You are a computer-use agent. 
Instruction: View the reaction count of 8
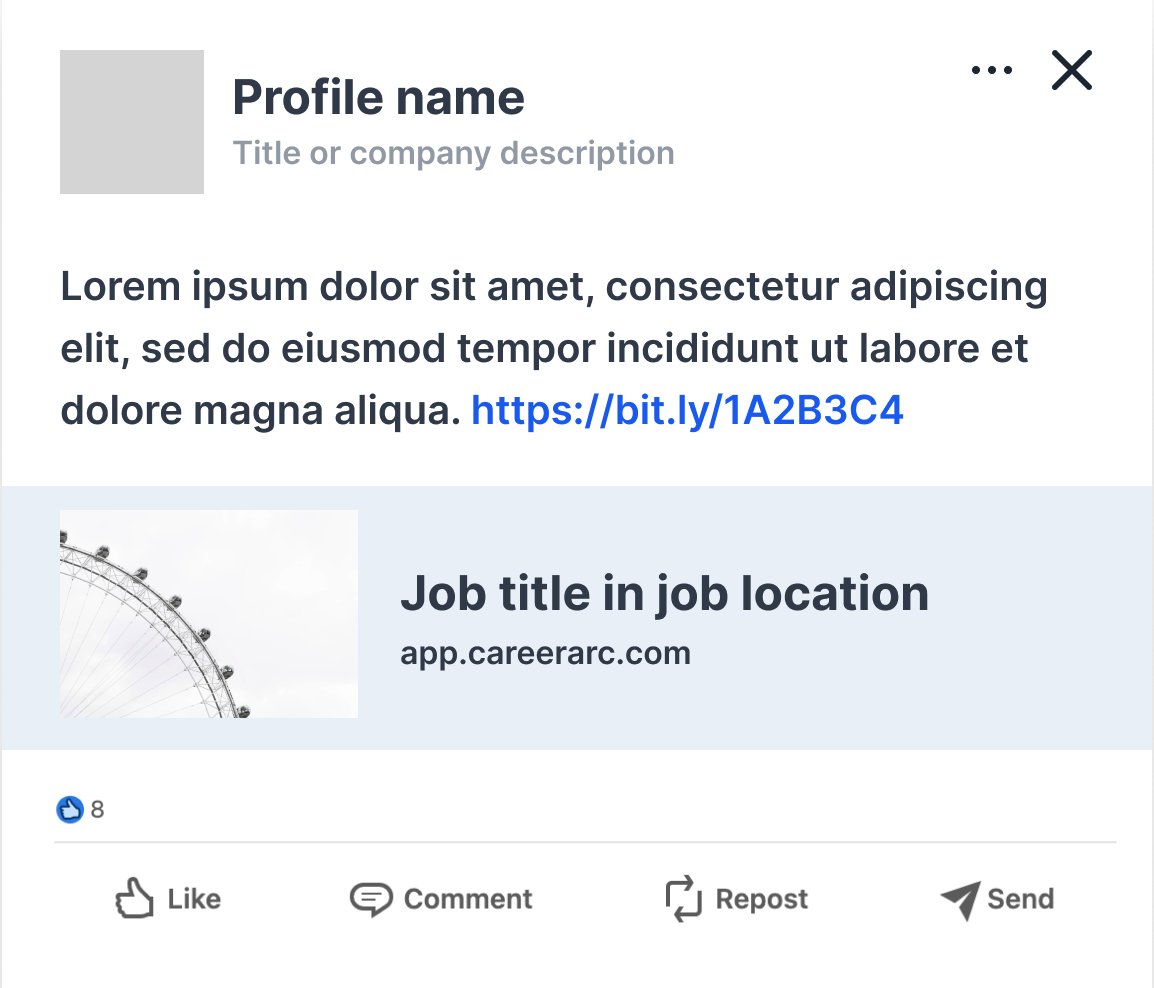point(97,810)
